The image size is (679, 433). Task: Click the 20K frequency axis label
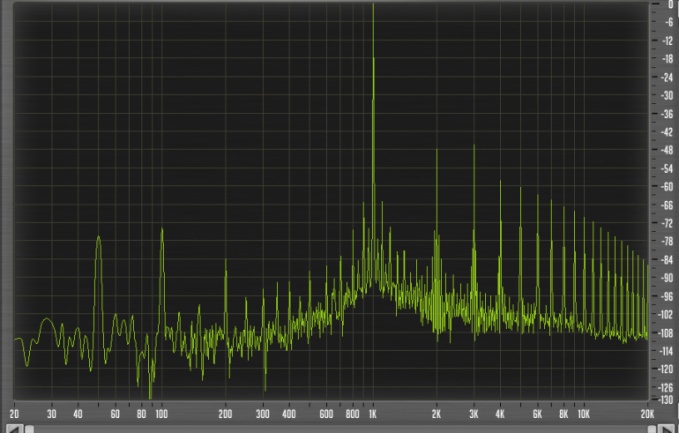point(647,412)
